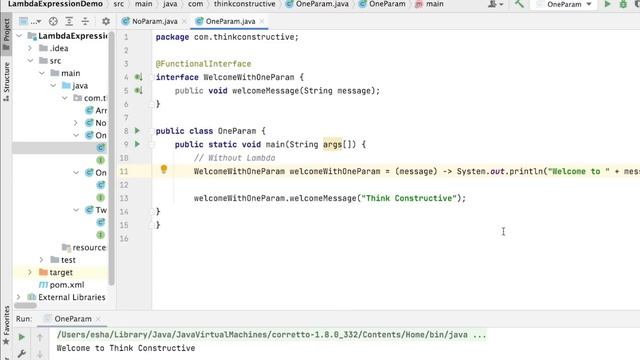Screen dimensions: 640x360
Task: Select the highlighted class row in Project tree
Action: 60,148
